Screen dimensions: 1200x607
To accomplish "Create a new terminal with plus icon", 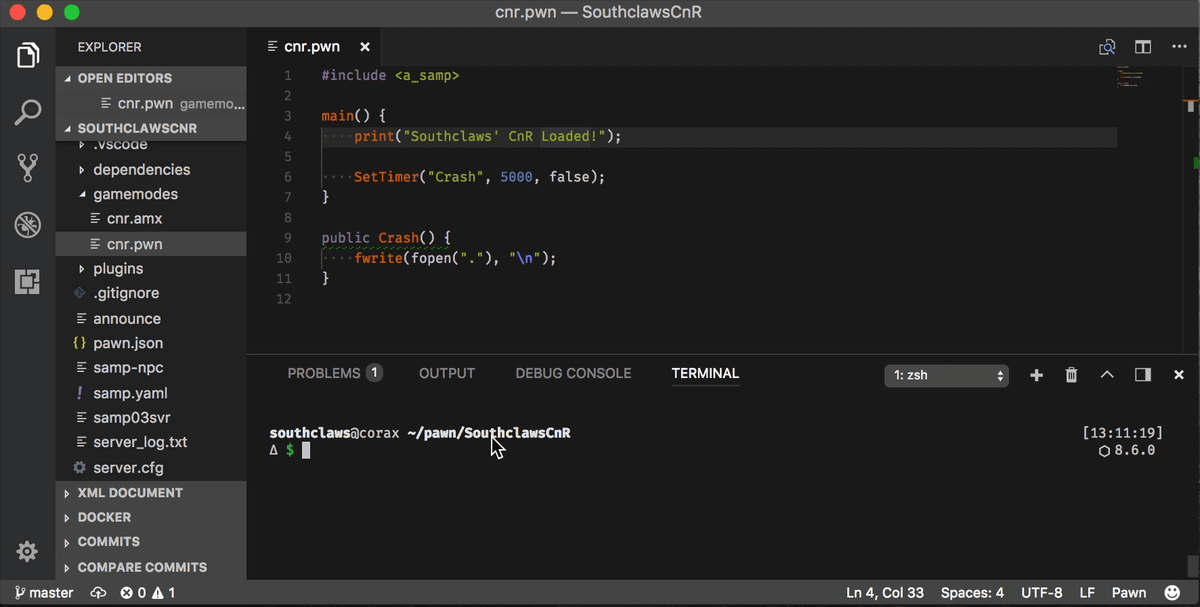I will tap(1036, 375).
